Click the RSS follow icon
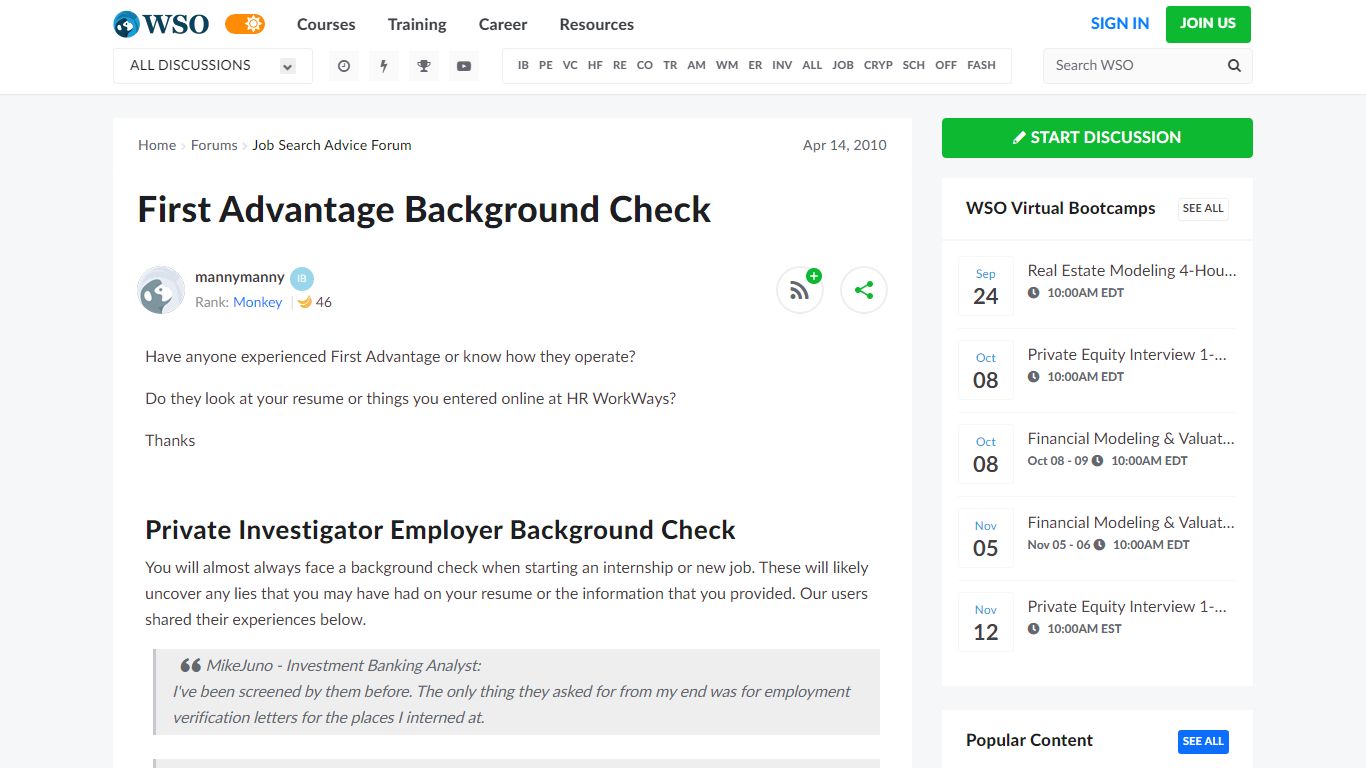The image size is (1366, 768). (800, 290)
